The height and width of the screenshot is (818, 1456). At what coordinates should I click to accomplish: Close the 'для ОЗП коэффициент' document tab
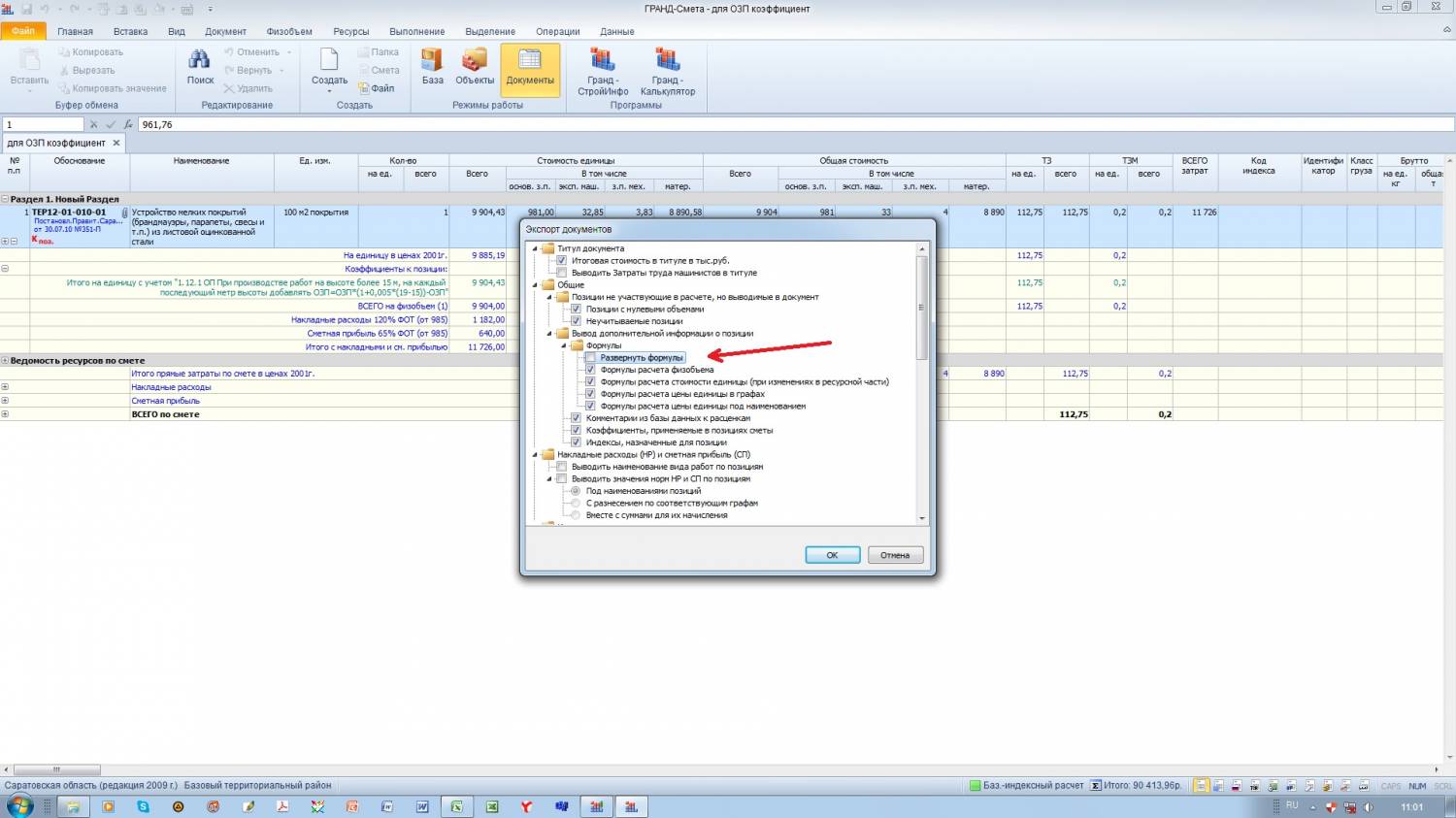(116, 143)
